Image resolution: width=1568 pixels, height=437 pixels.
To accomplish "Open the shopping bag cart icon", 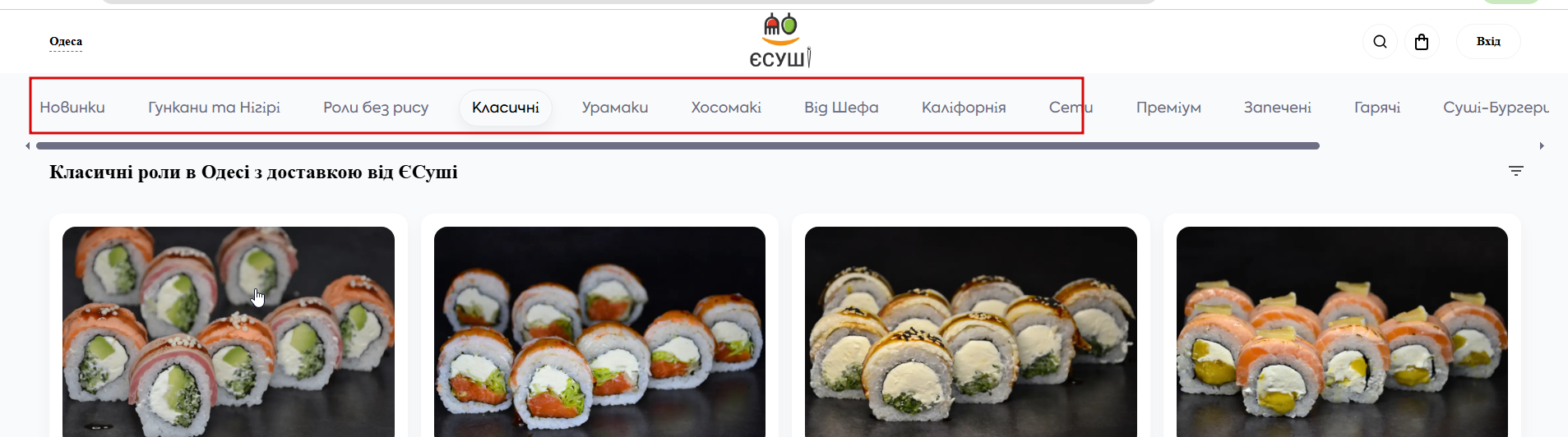I will pos(1422,42).
